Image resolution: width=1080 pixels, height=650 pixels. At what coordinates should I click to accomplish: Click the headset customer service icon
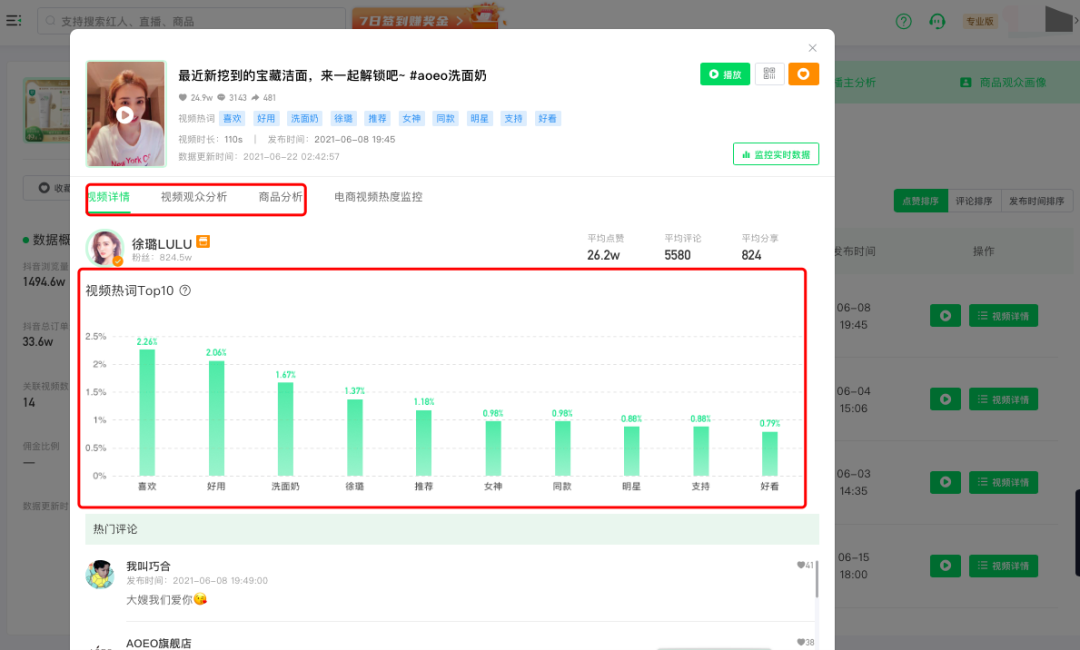[937, 21]
